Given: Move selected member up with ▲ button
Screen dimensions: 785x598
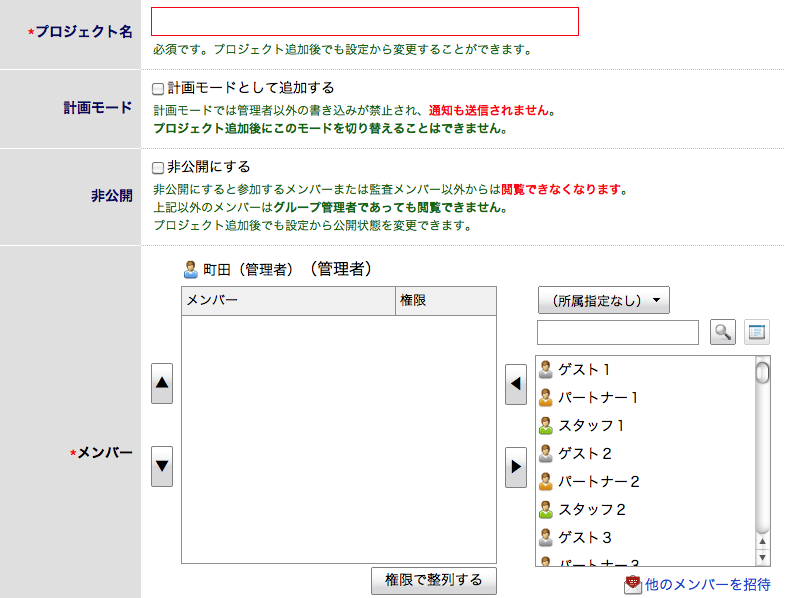Looking at the screenshot, I should [162, 383].
